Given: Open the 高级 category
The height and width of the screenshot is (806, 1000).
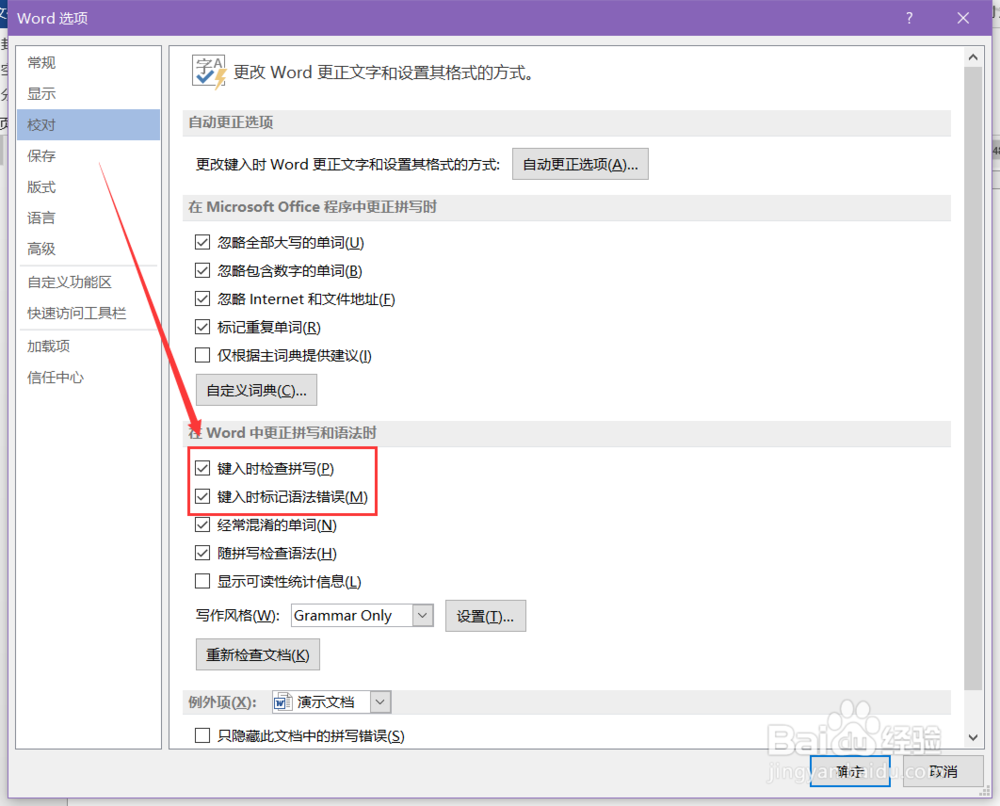Looking at the screenshot, I should click(89, 249).
